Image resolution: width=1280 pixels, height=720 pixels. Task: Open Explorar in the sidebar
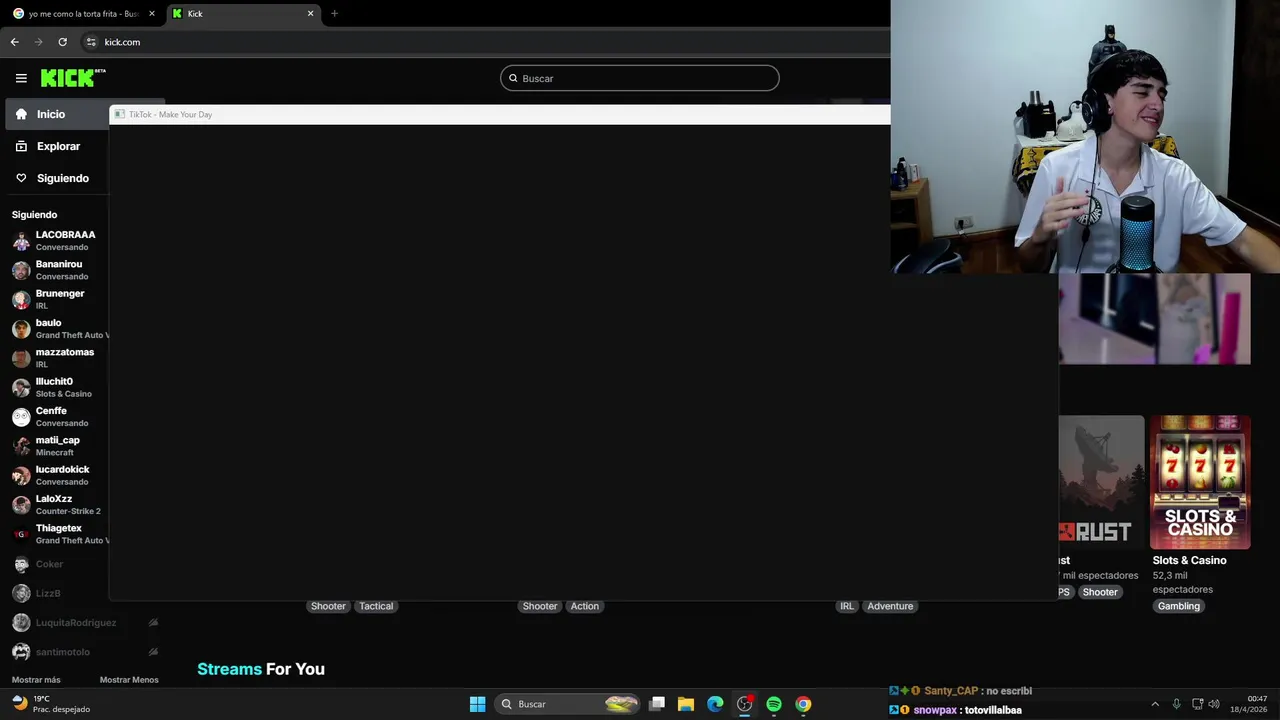[57, 146]
